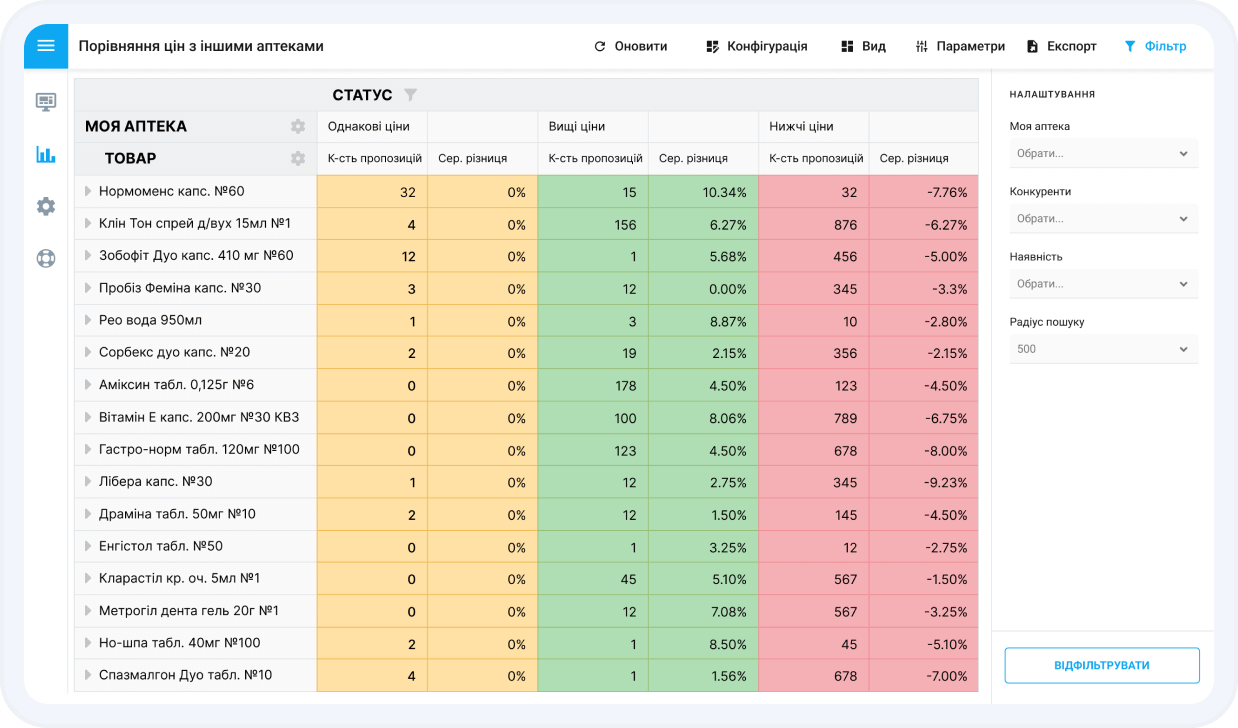Viewport: 1238px width, 728px height.
Task: Click the gear icon beside МОЯ АПТЕКА
Action: (298, 127)
